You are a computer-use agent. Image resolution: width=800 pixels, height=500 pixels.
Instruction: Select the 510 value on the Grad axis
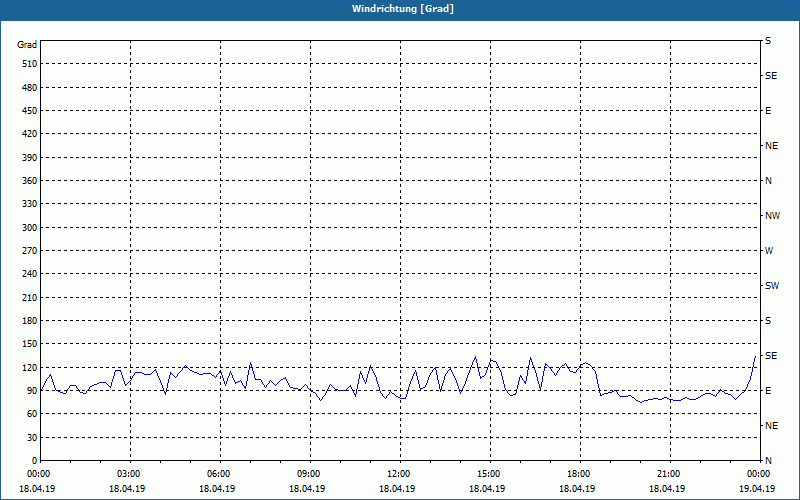(30, 64)
